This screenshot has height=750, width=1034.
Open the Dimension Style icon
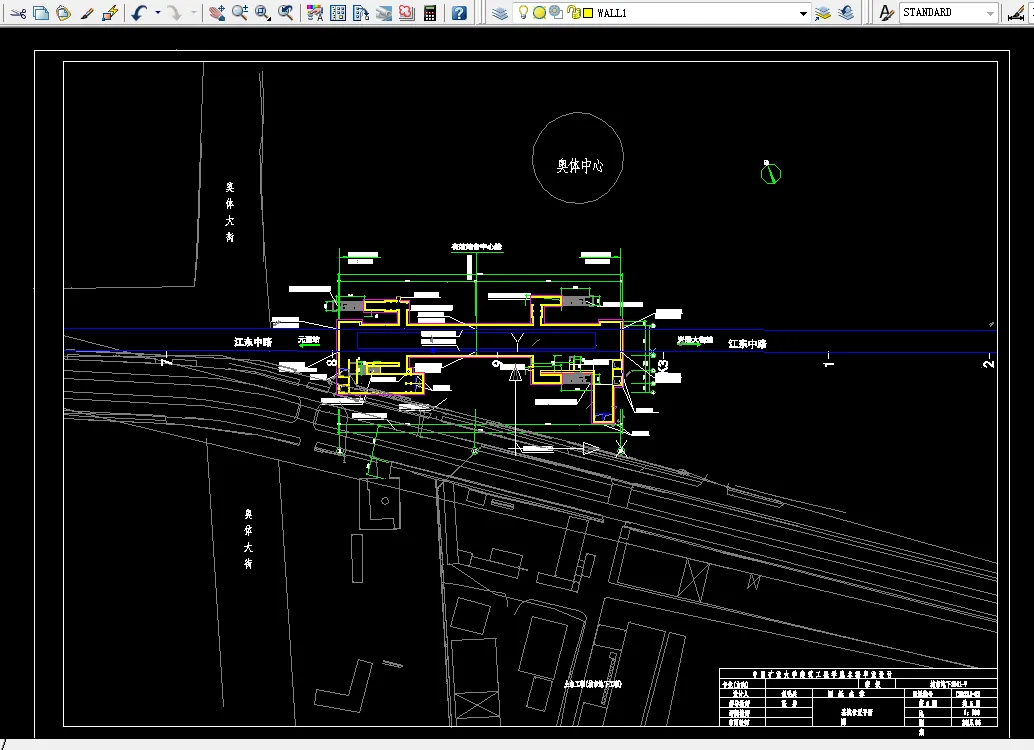pyautogui.click(x=1016, y=13)
